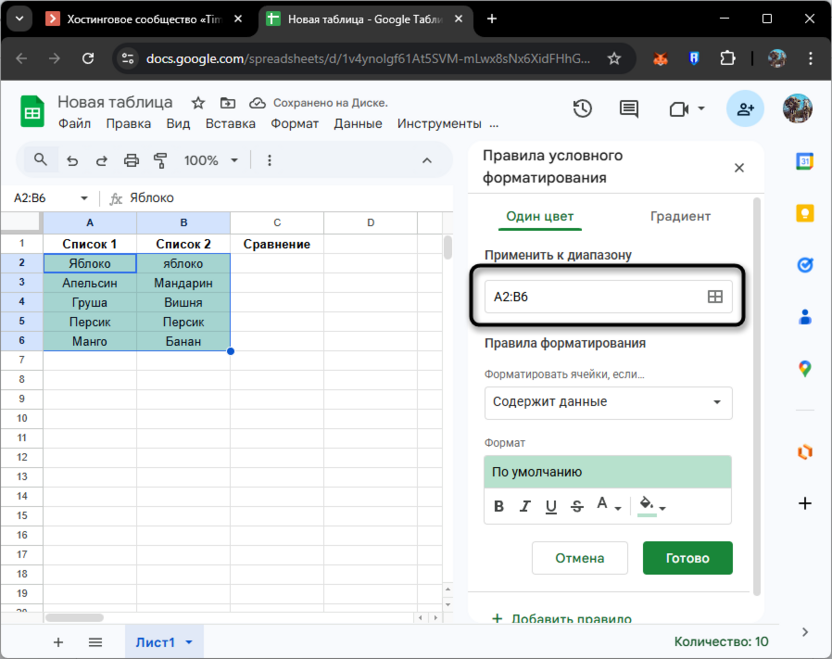832x659 pixels.
Task: Click the Готово button
Action: pos(687,558)
